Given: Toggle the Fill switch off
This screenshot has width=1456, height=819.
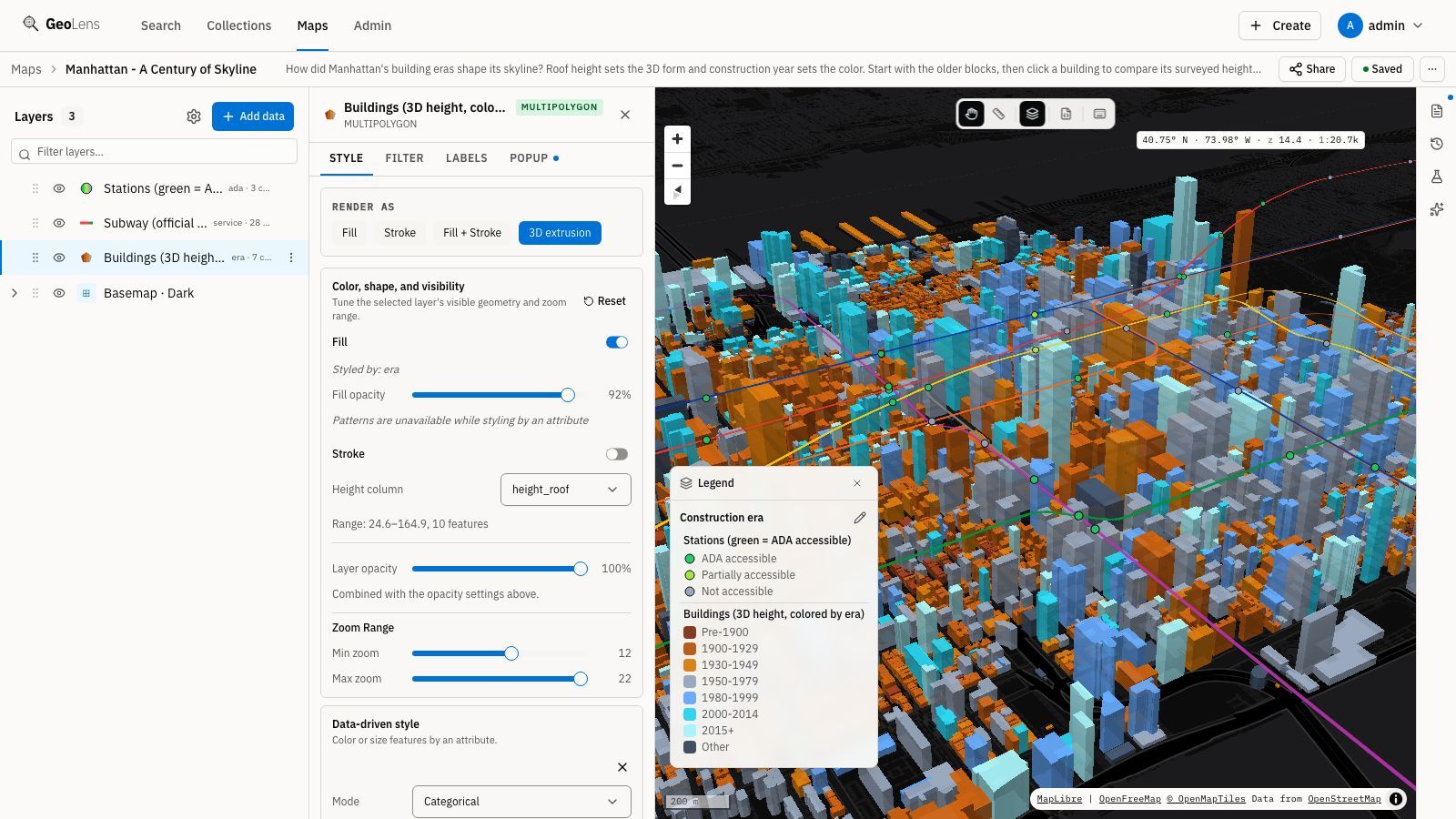Looking at the screenshot, I should 617,342.
